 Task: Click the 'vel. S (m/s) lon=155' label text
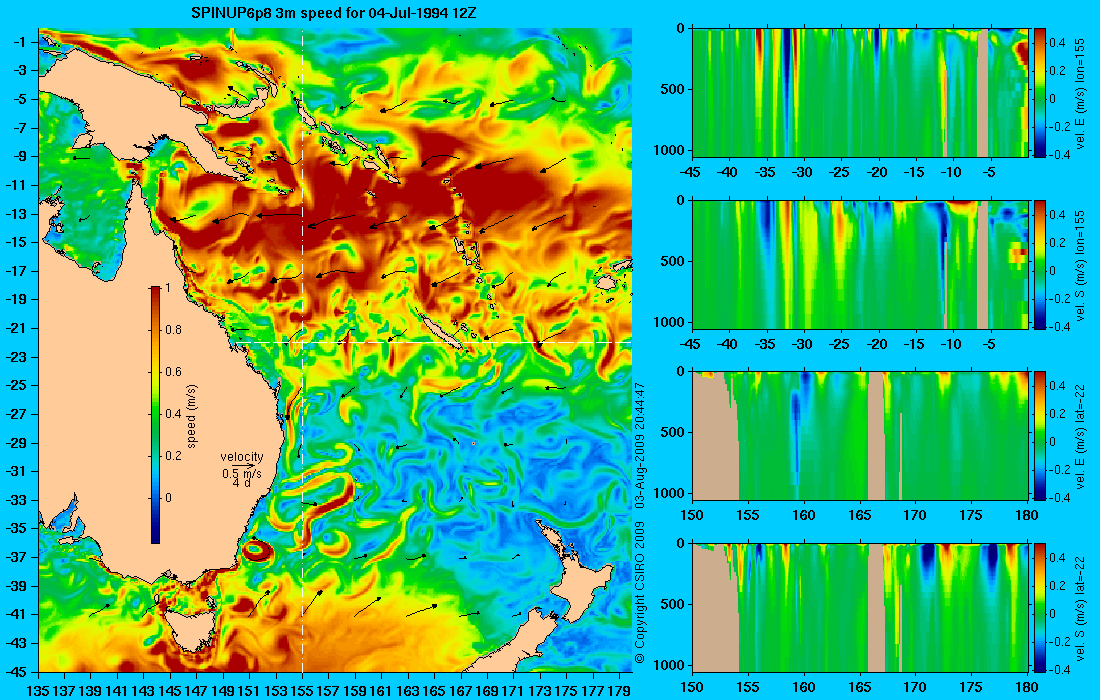[1081, 266]
